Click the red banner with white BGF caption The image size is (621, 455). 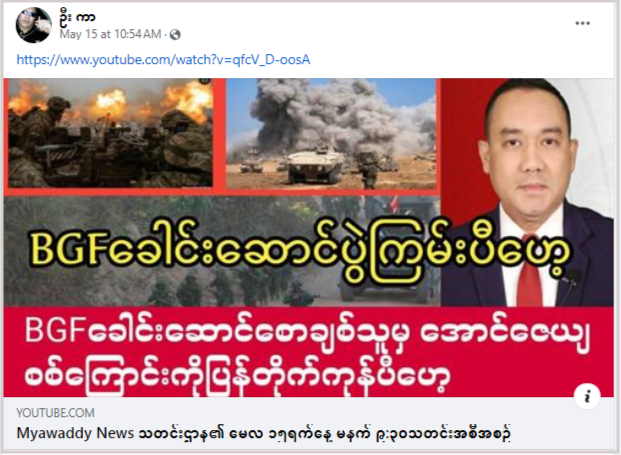pos(309,352)
